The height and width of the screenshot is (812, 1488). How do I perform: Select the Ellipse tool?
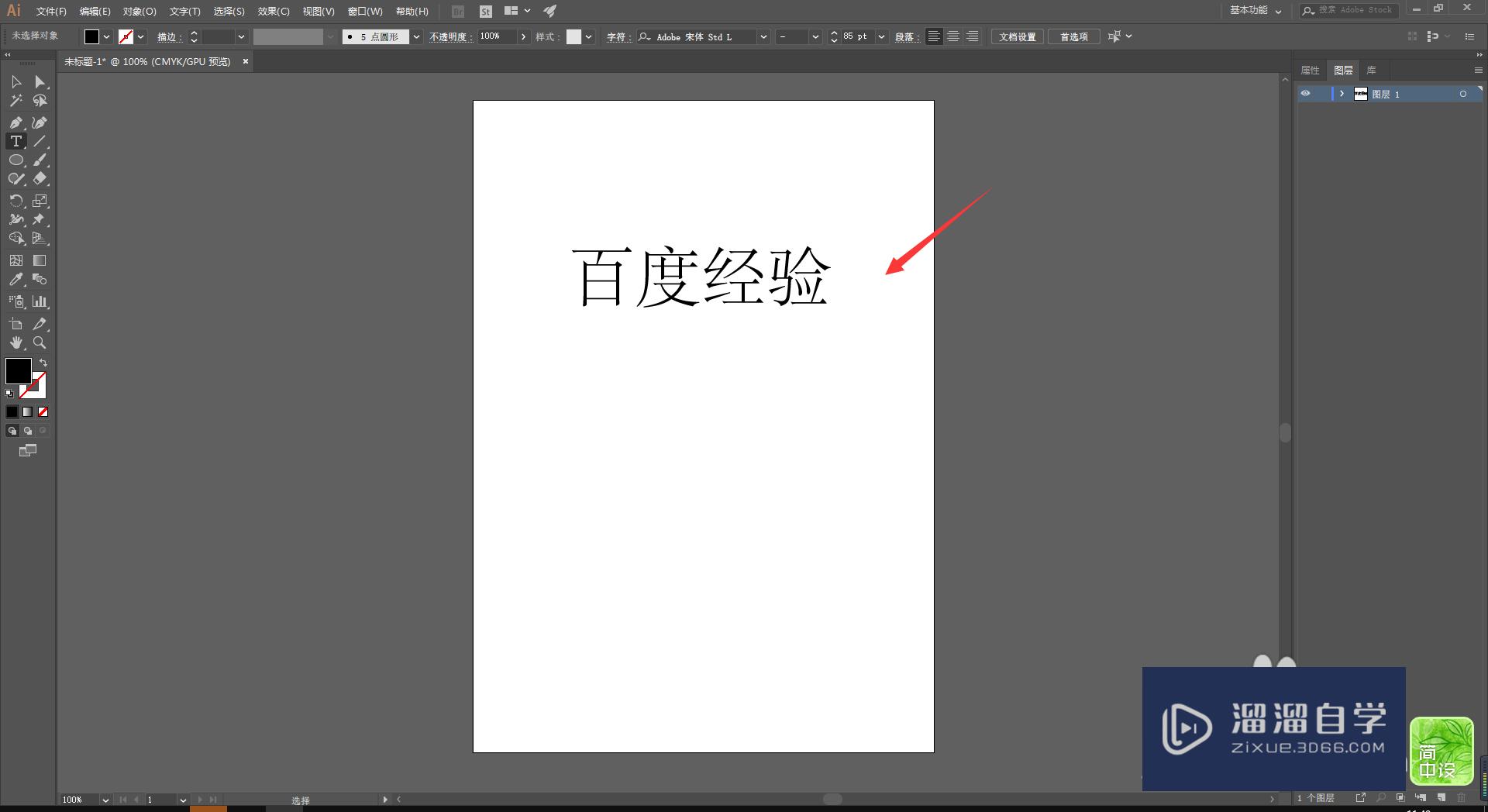click(x=15, y=160)
